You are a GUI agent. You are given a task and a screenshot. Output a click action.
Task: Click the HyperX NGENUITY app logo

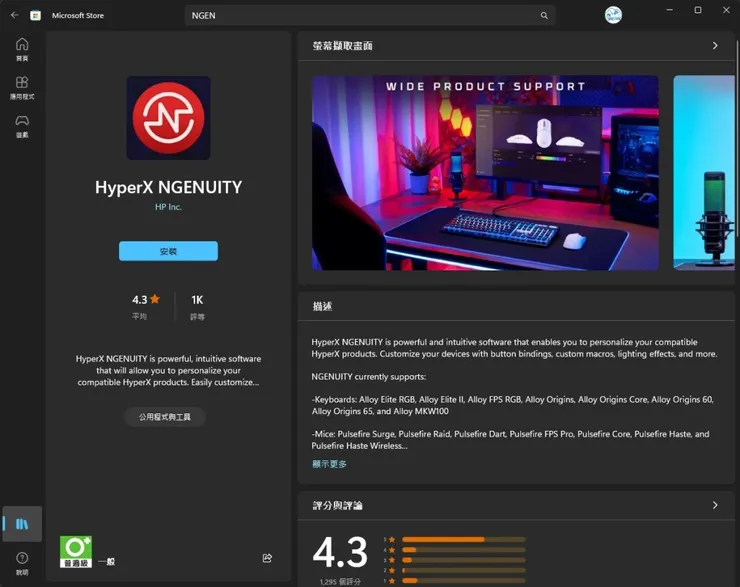168,118
